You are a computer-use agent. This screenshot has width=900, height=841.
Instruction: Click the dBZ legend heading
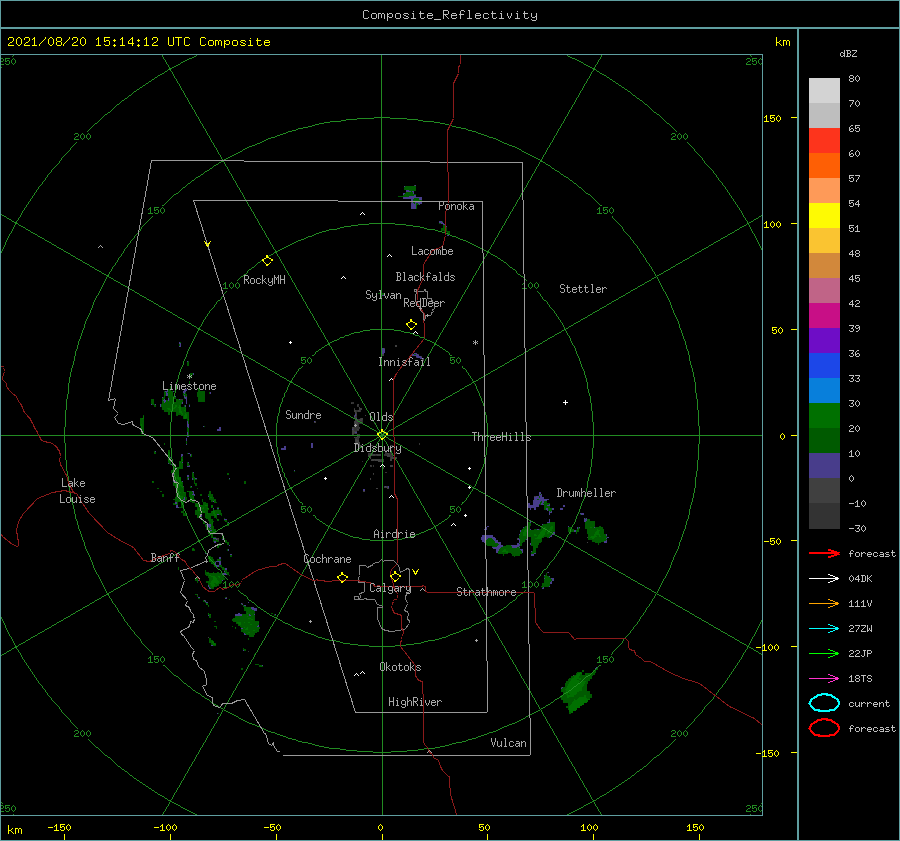point(848,53)
